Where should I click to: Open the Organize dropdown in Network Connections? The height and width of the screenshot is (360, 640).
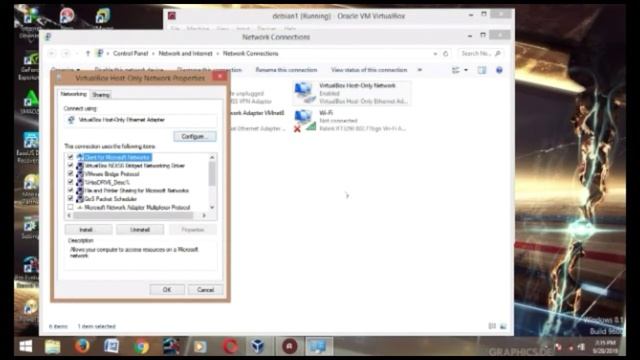65,70
